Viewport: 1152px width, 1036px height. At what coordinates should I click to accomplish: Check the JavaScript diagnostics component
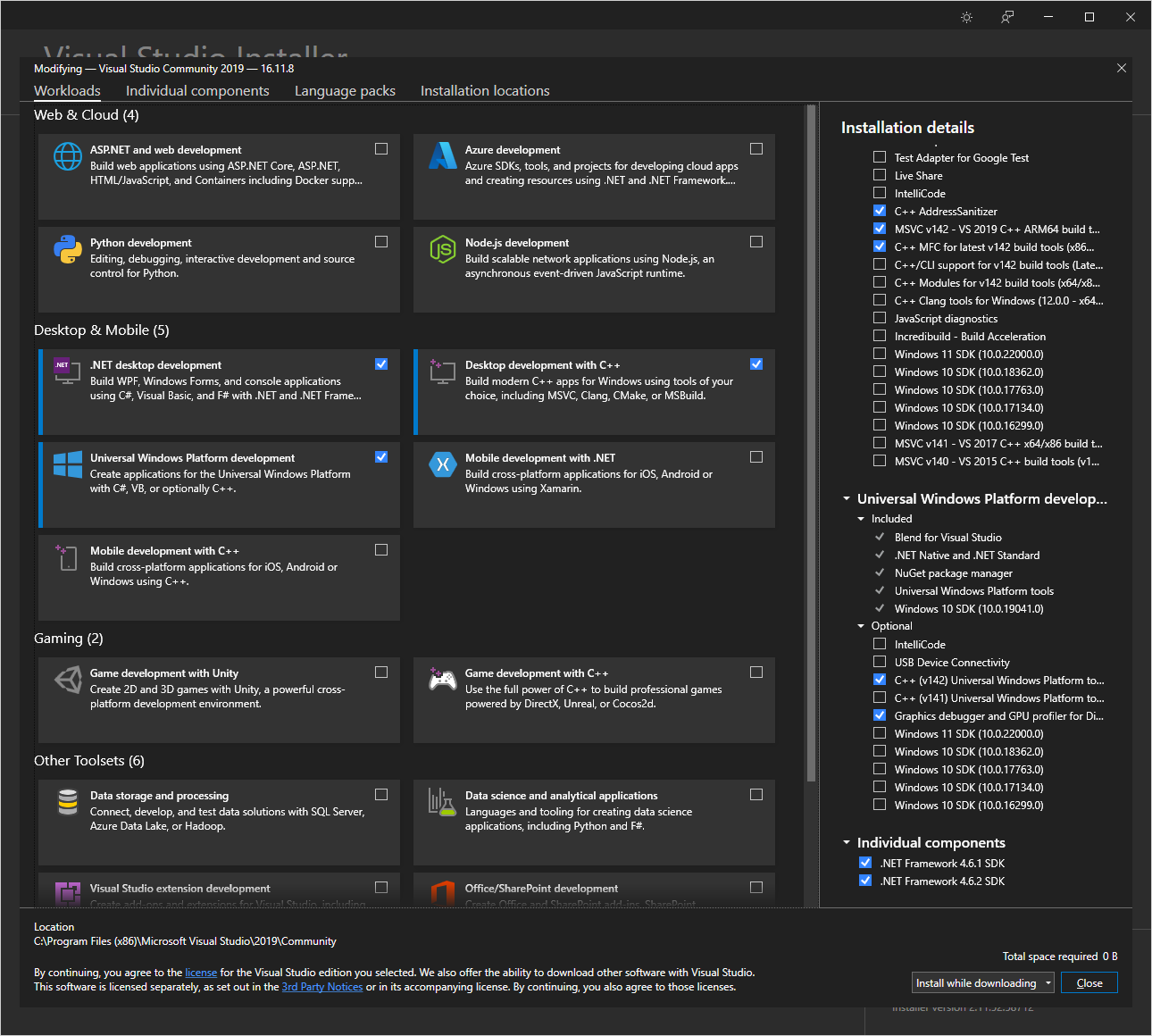pos(880,318)
